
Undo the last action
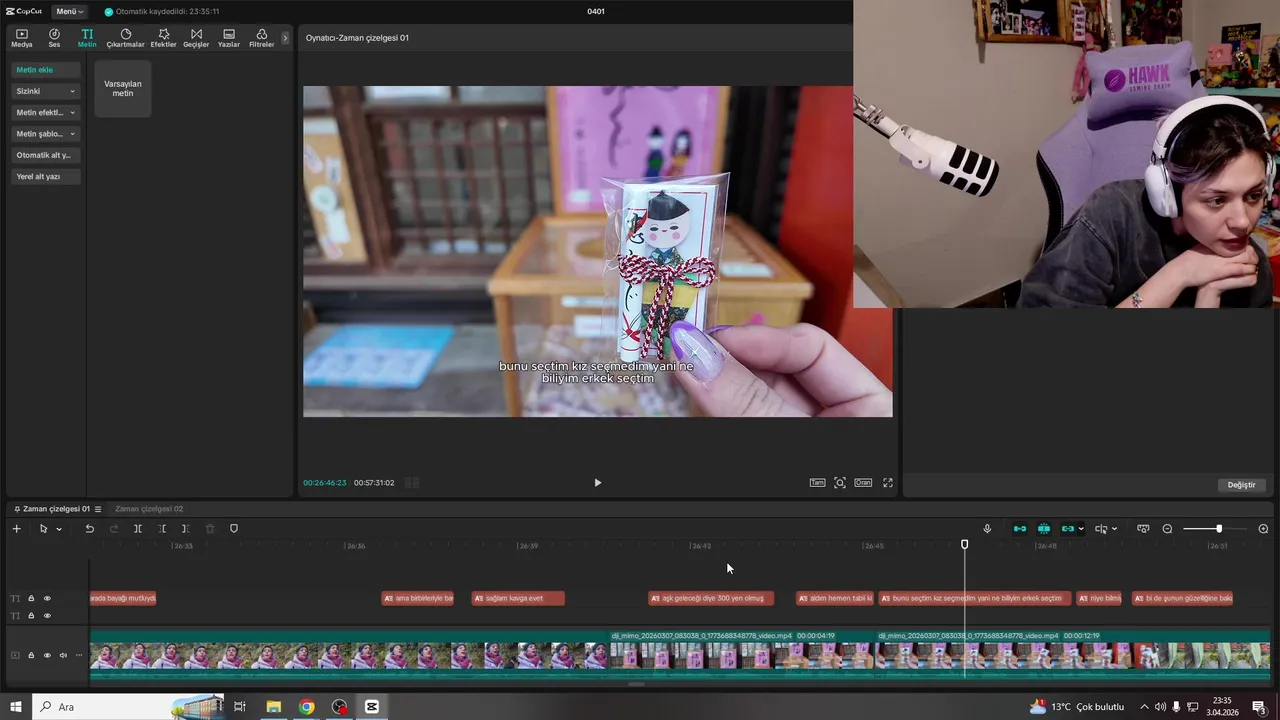click(x=89, y=529)
